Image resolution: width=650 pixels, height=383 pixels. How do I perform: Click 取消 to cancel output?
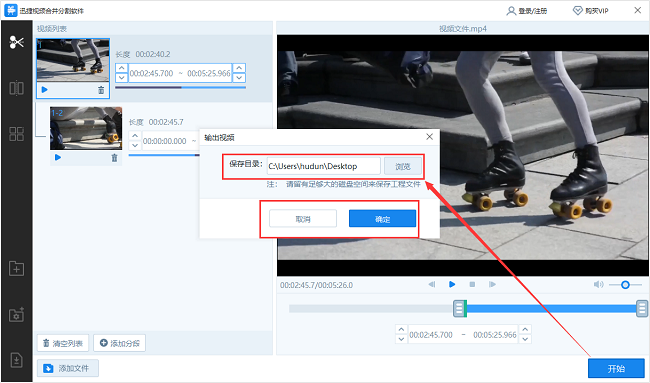point(303,219)
